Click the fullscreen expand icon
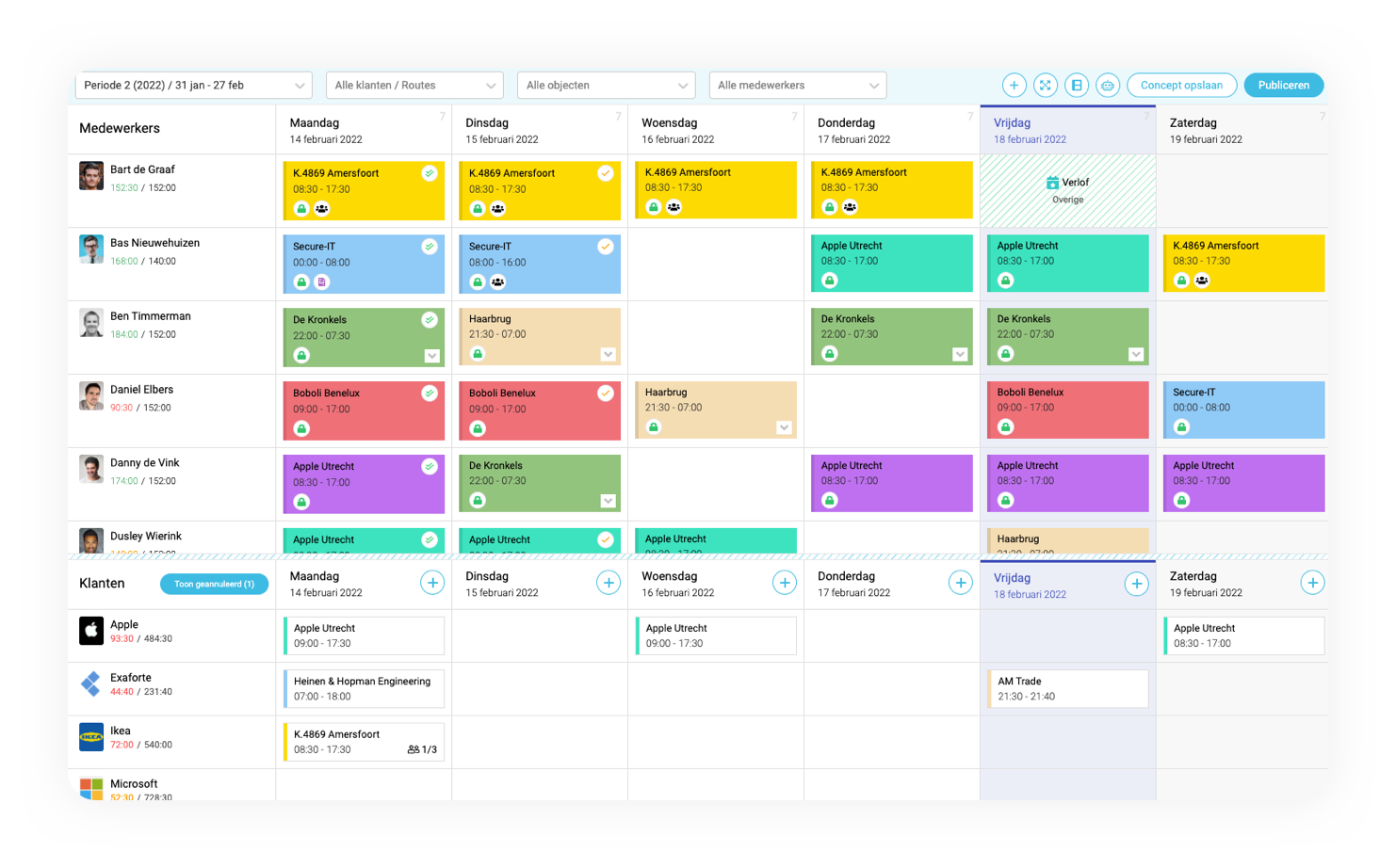The height and width of the screenshot is (868, 1396). [x=1045, y=86]
